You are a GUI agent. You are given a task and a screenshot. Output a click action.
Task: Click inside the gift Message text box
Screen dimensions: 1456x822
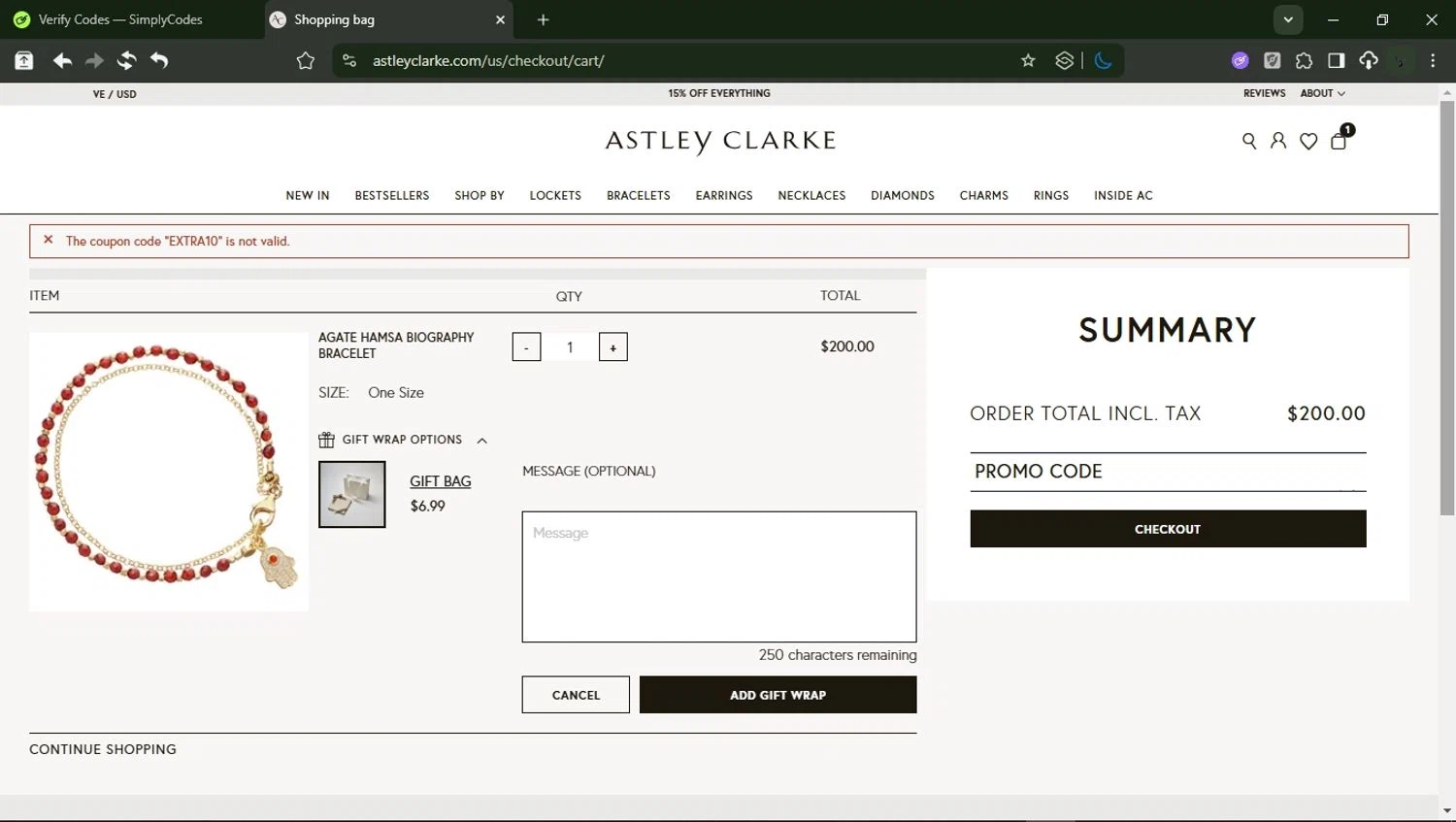coord(719,576)
